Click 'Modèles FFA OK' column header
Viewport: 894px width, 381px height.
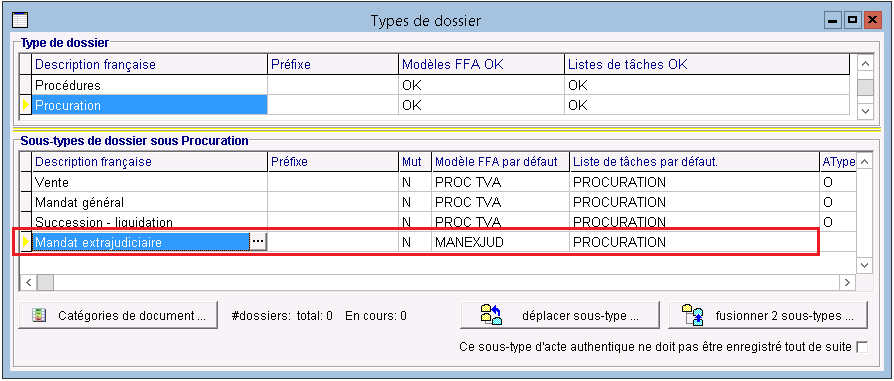(481, 64)
